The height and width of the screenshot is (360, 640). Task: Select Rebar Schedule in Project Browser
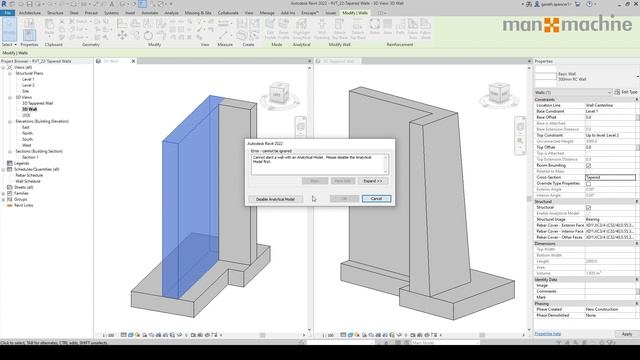click(x=29, y=176)
